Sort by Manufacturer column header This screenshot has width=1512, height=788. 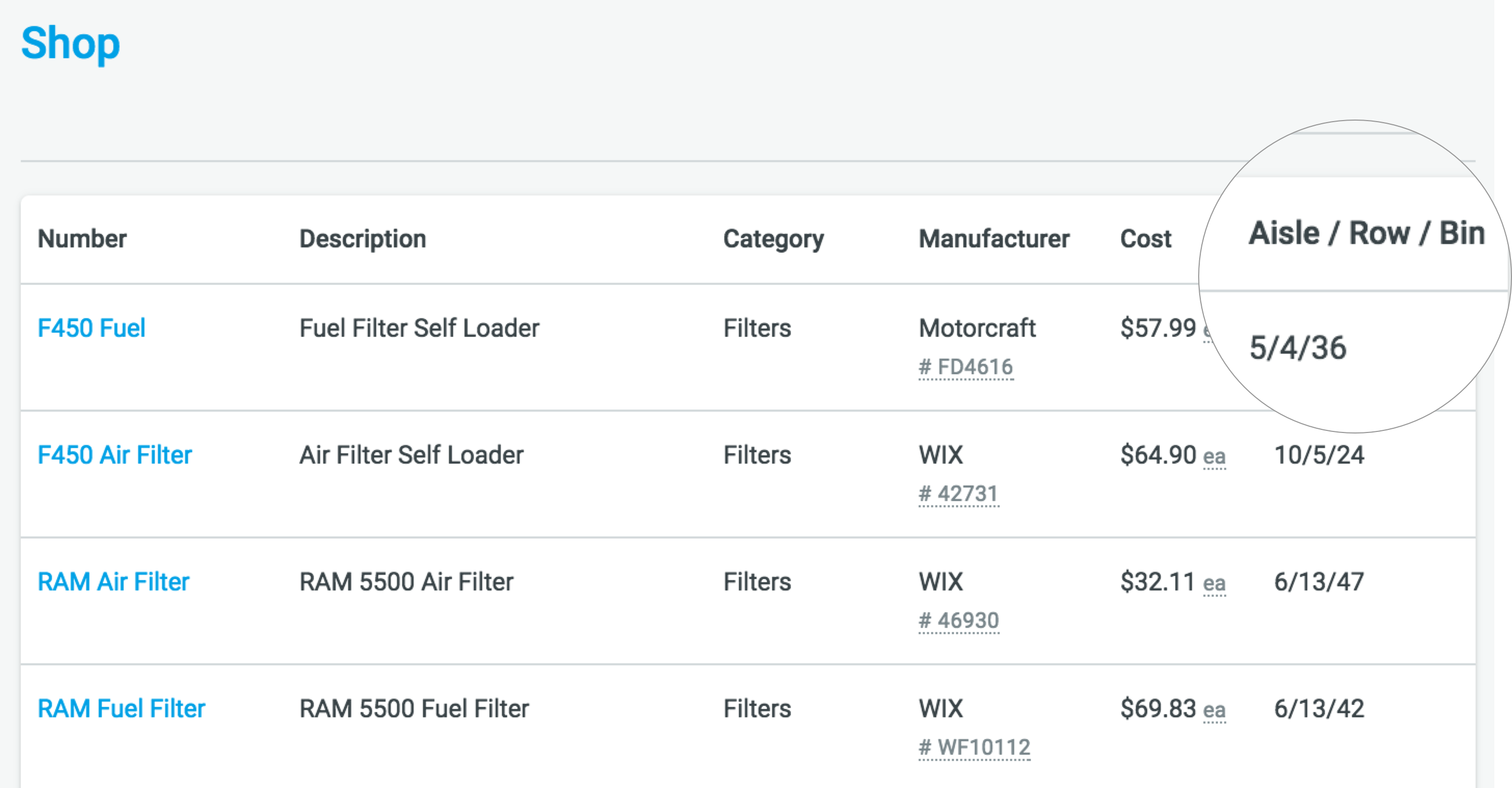pyautogui.click(x=994, y=239)
